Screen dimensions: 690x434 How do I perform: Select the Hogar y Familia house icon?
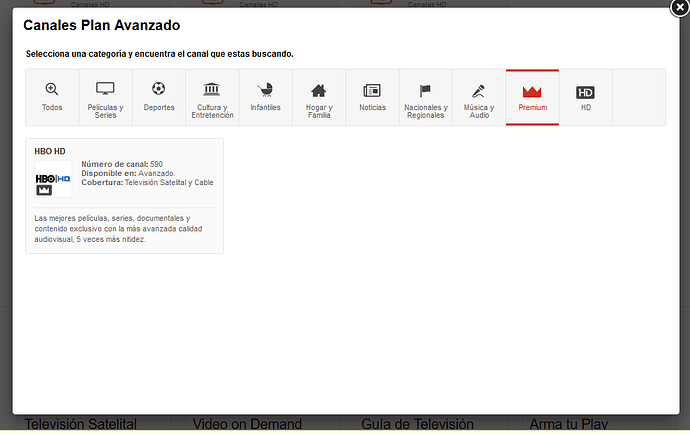tap(319, 91)
